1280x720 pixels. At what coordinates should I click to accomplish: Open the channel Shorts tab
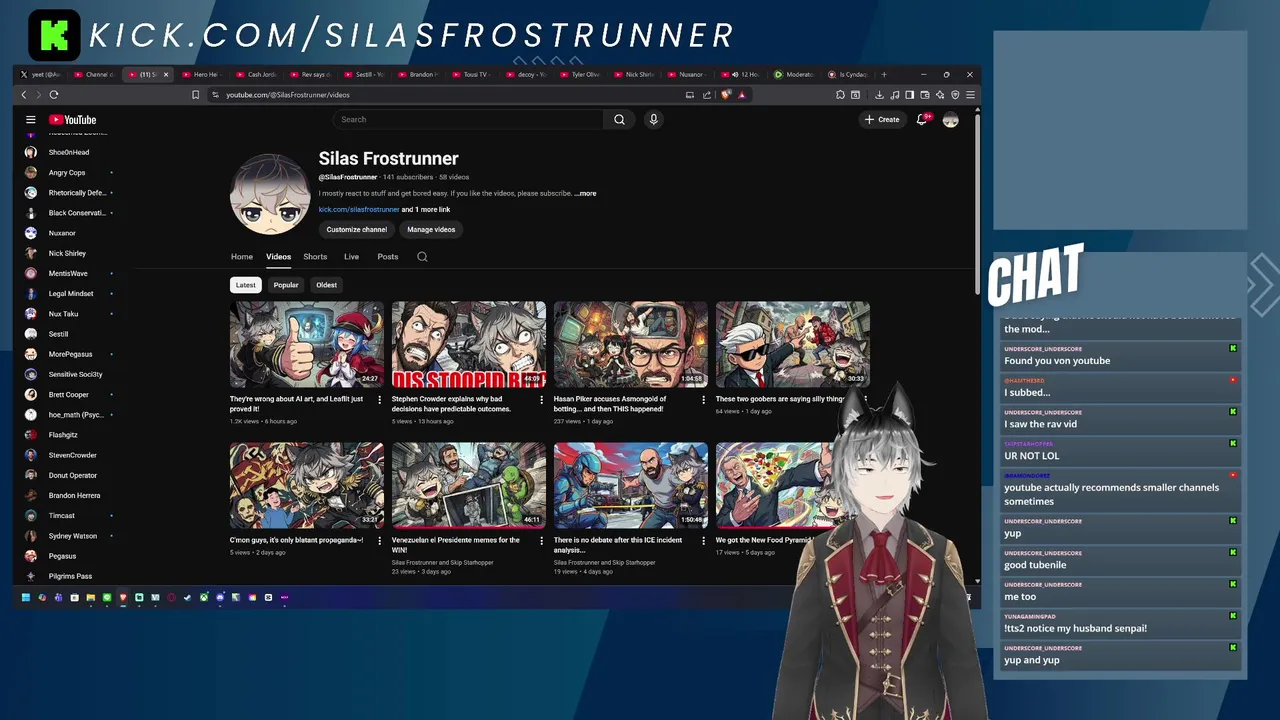pos(315,257)
